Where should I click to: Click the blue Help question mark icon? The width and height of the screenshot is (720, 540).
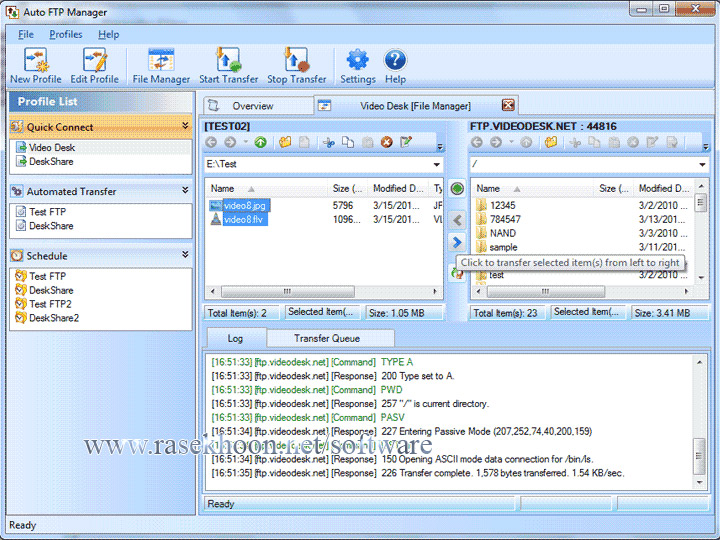click(x=395, y=61)
